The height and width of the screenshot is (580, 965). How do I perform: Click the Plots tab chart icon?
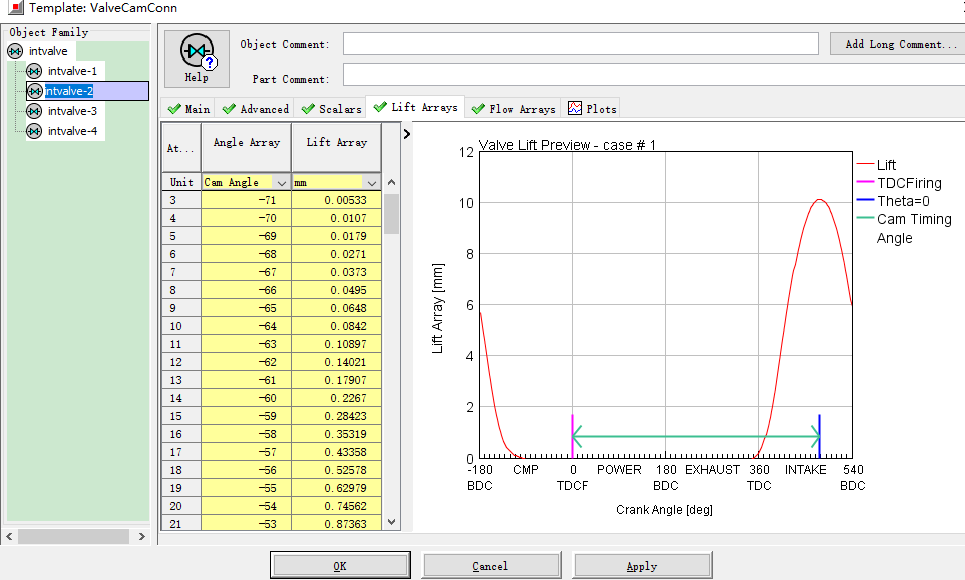(x=575, y=109)
